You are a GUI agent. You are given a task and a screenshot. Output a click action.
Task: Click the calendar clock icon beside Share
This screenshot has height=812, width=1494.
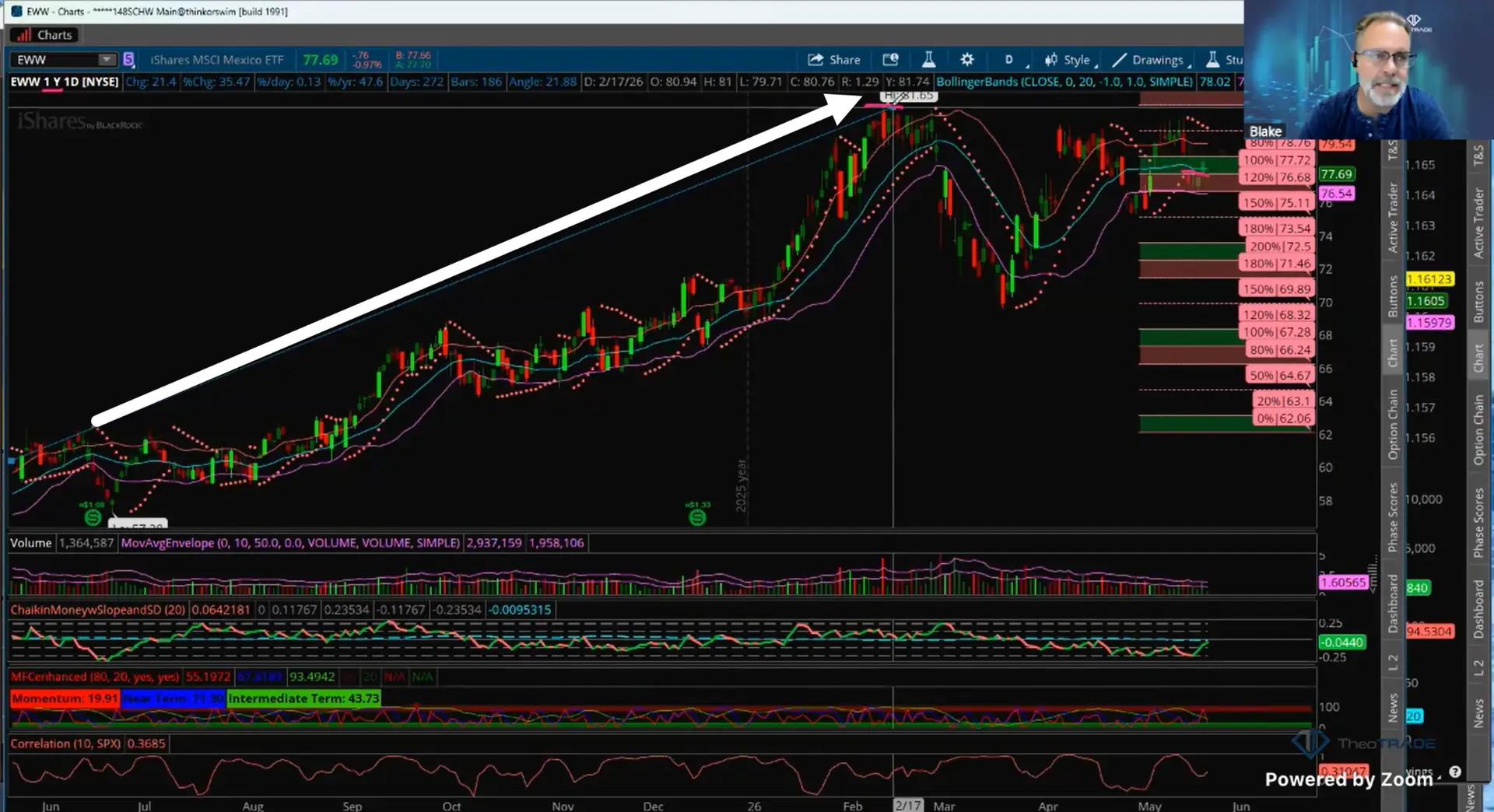[x=890, y=60]
